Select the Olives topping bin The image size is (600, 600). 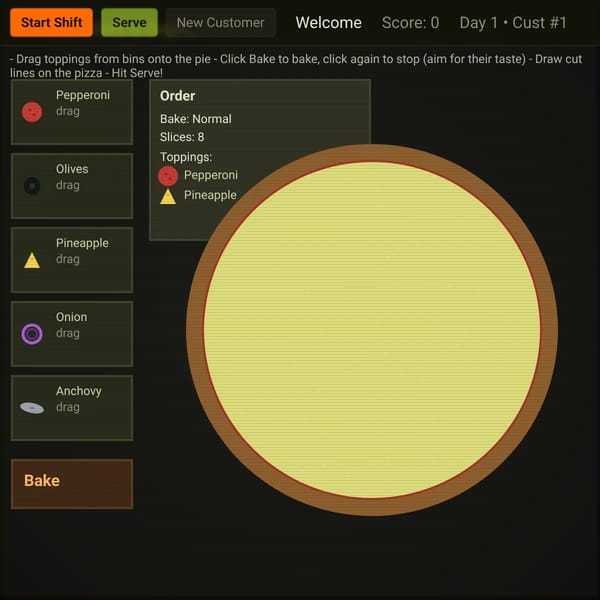point(72,186)
